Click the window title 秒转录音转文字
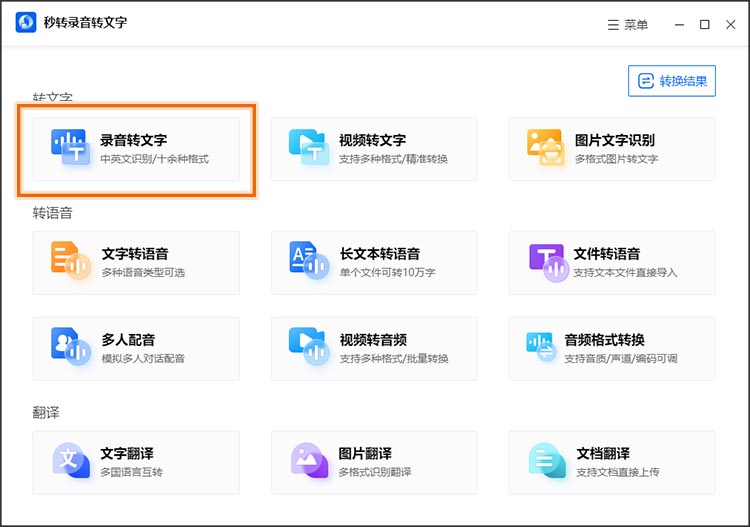The height and width of the screenshot is (527, 750). (85, 22)
